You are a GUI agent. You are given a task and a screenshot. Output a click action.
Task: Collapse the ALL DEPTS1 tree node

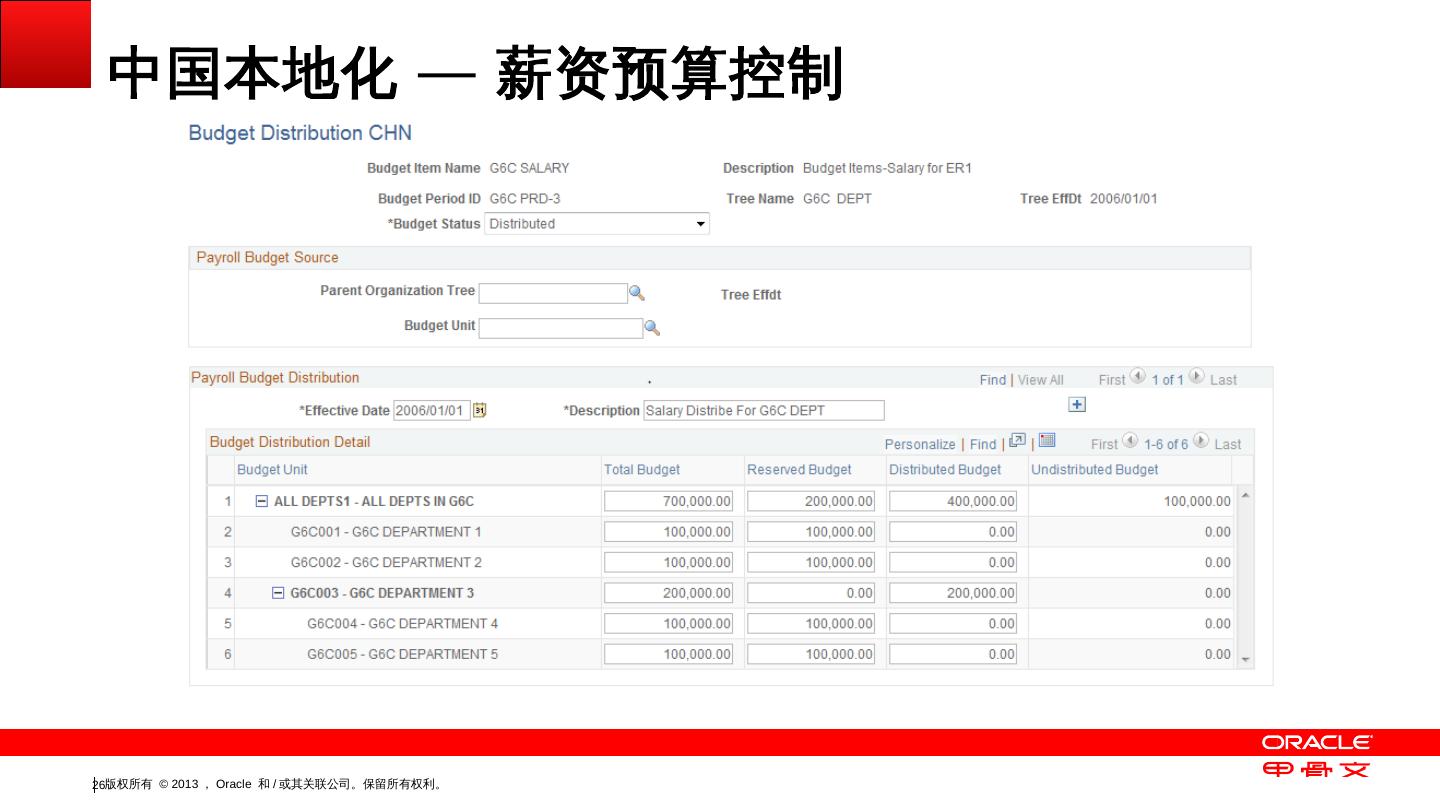(x=262, y=501)
